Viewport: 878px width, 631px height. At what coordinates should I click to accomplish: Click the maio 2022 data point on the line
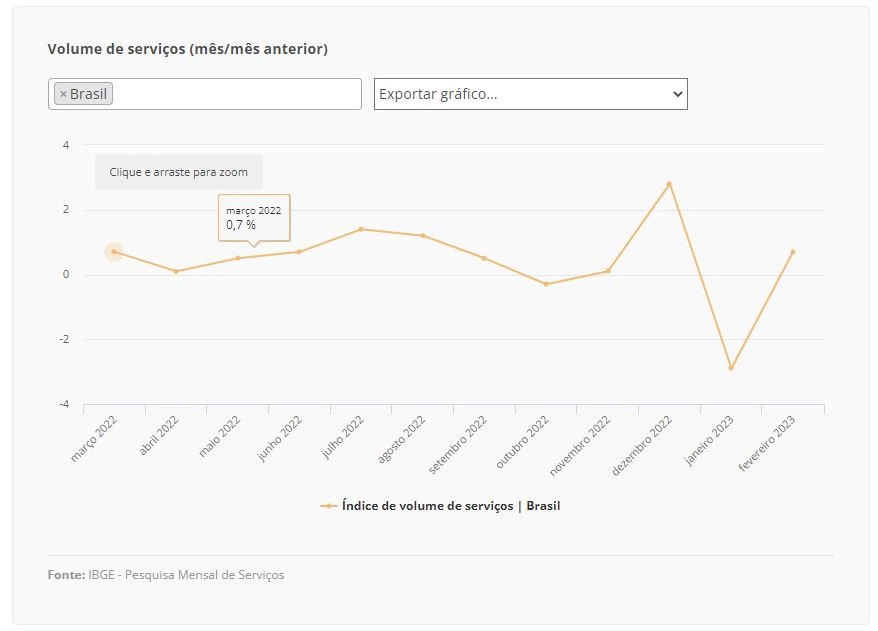[x=238, y=258]
